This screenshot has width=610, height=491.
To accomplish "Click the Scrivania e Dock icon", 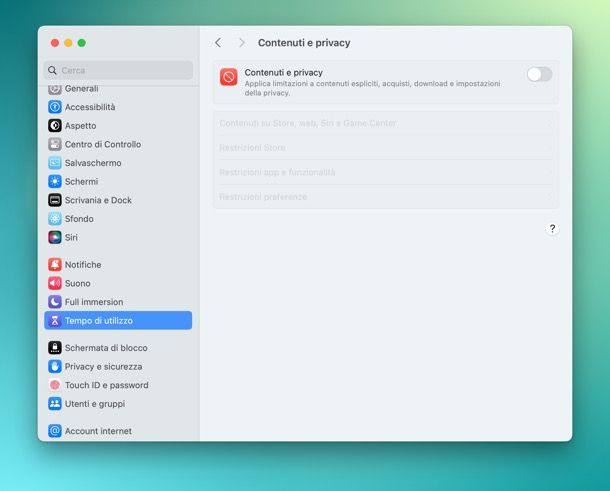I will coord(55,200).
